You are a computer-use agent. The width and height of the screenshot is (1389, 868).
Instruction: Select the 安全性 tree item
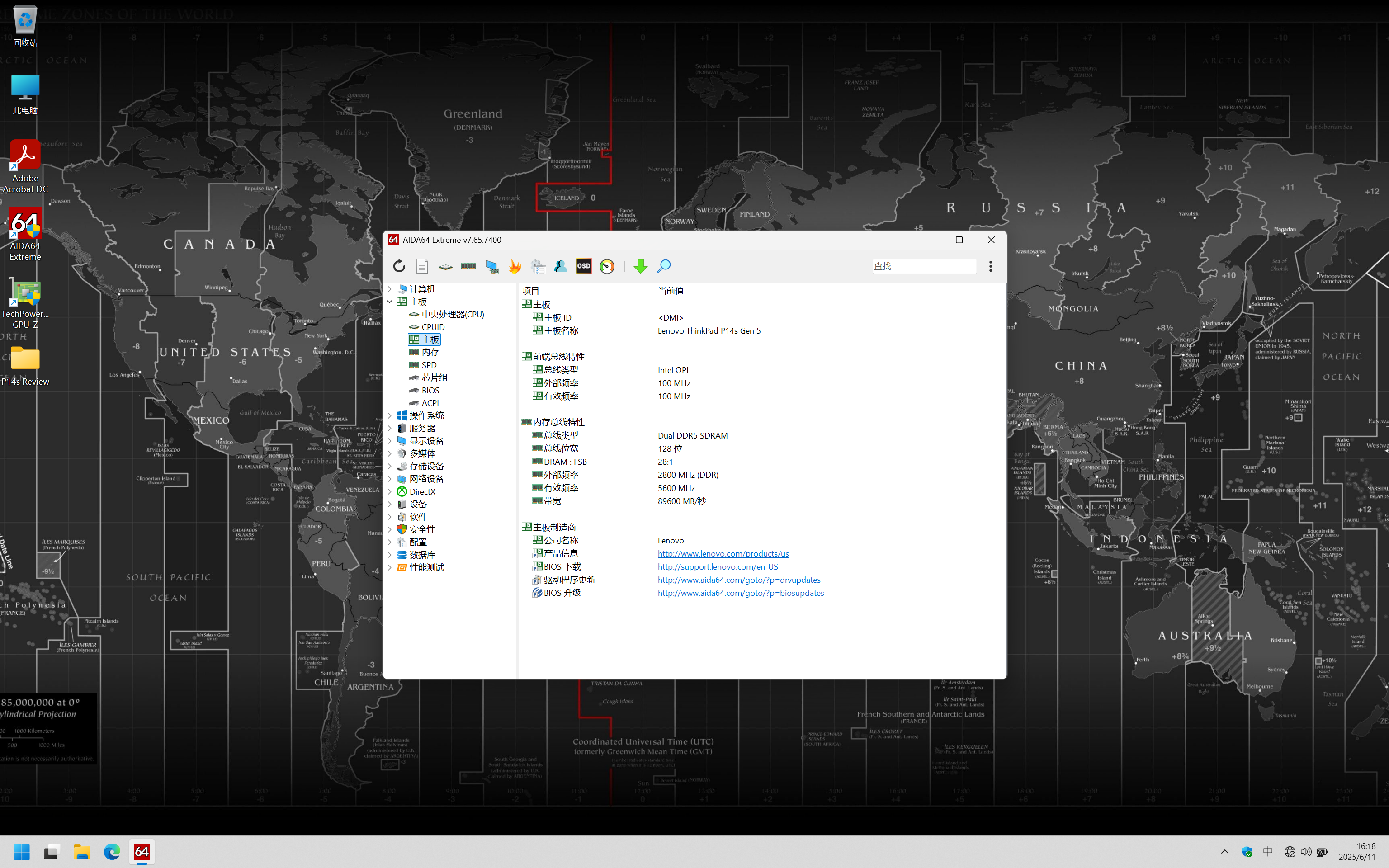(x=416, y=529)
